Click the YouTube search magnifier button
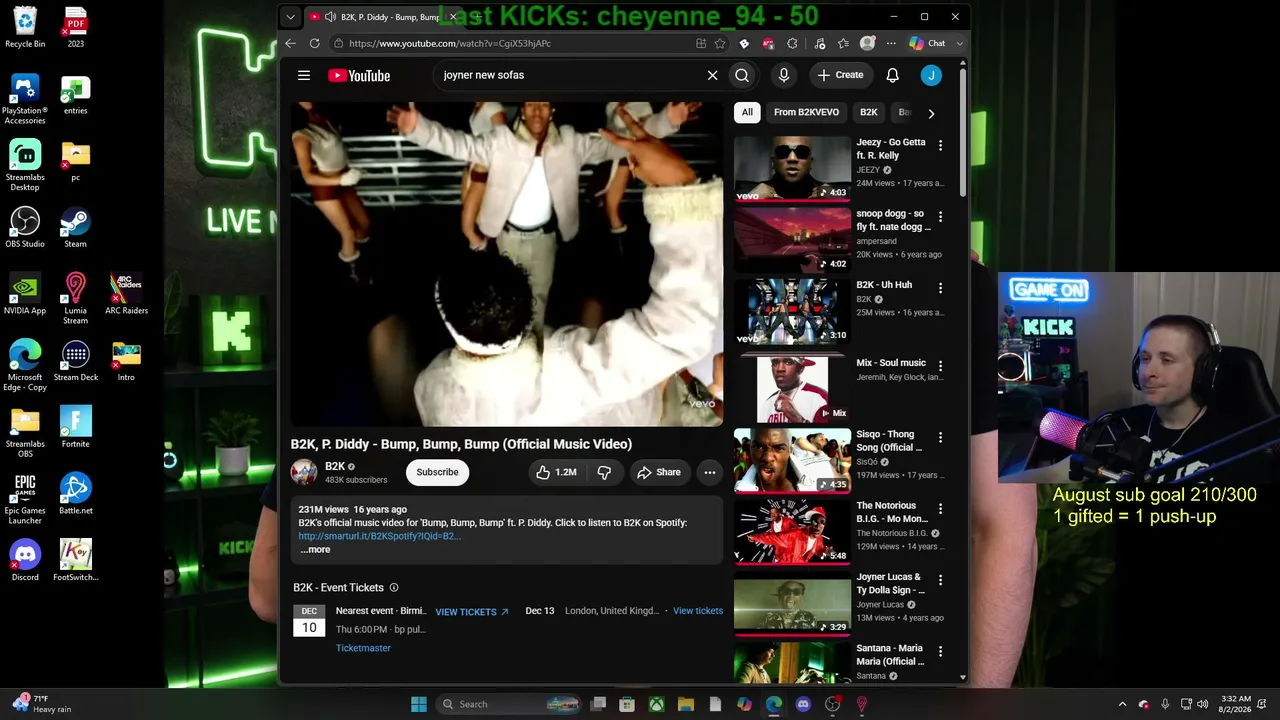The height and width of the screenshot is (720, 1280). [x=742, y=75]
